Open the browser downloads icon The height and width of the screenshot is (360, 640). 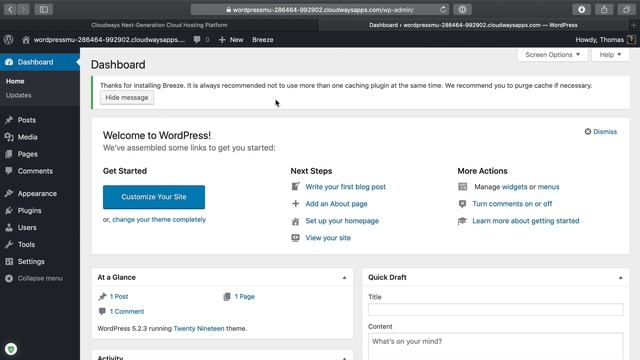pos(581,9)
